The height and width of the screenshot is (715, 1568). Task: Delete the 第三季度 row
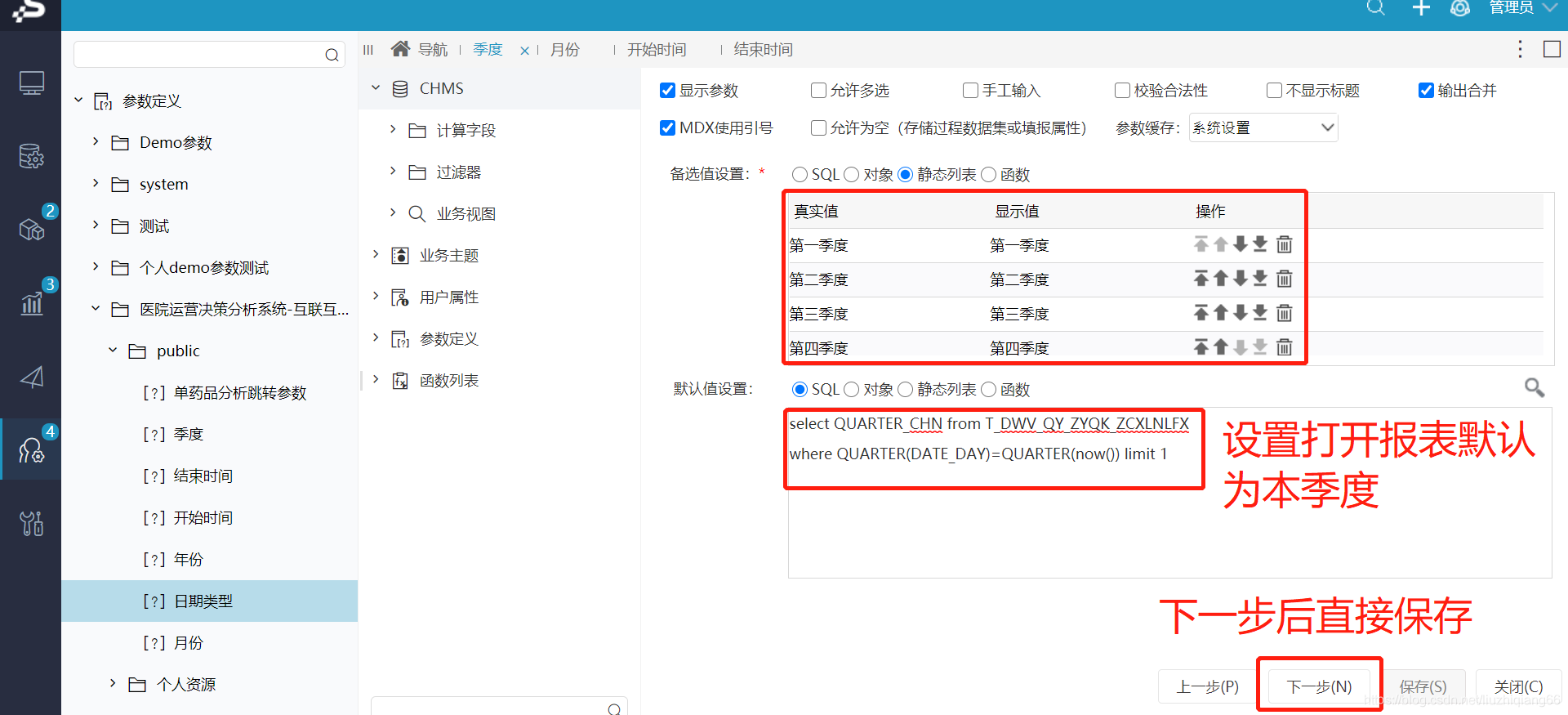[1285, 313]
